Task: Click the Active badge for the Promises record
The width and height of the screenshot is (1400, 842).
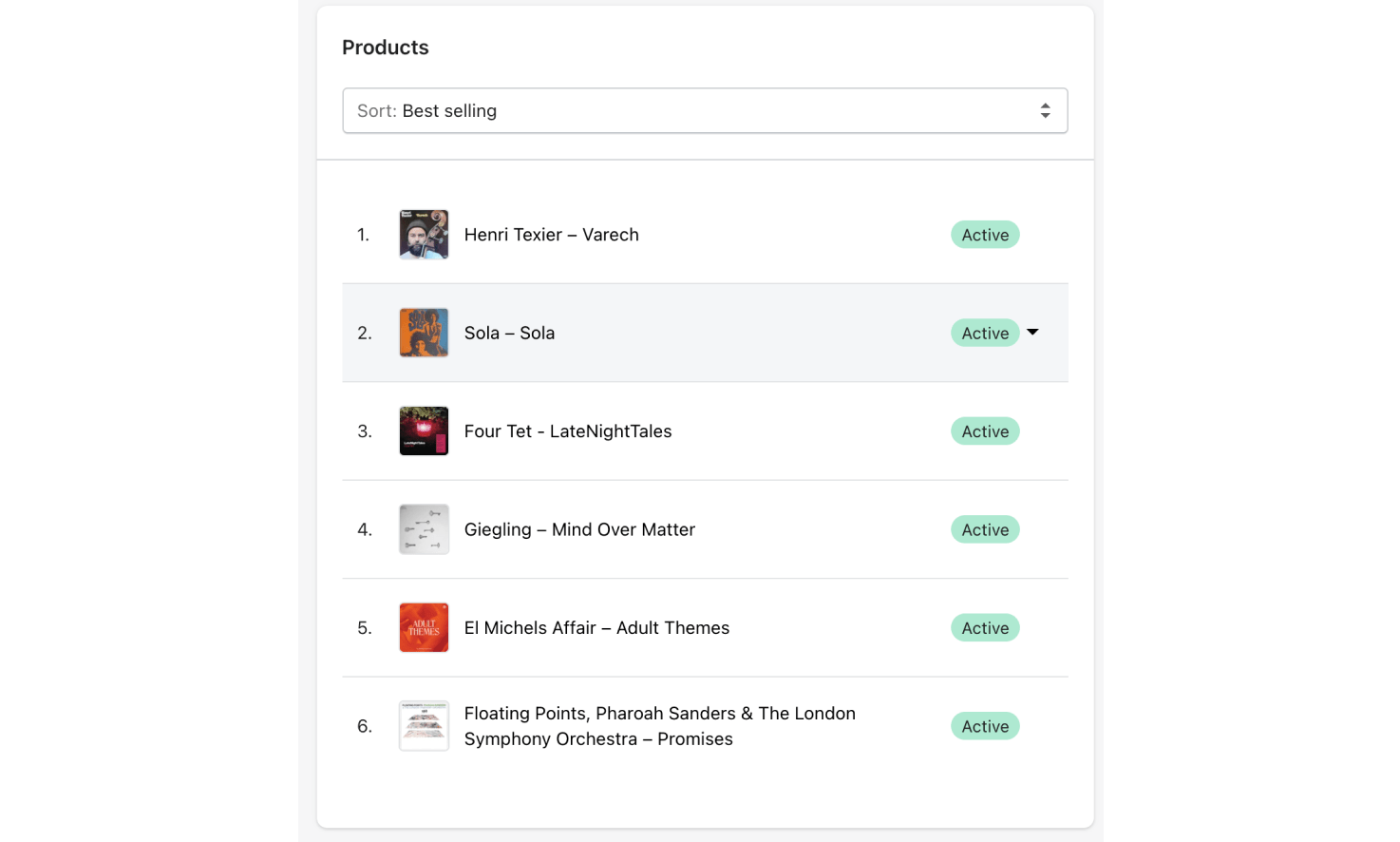Action: point(985,725)
